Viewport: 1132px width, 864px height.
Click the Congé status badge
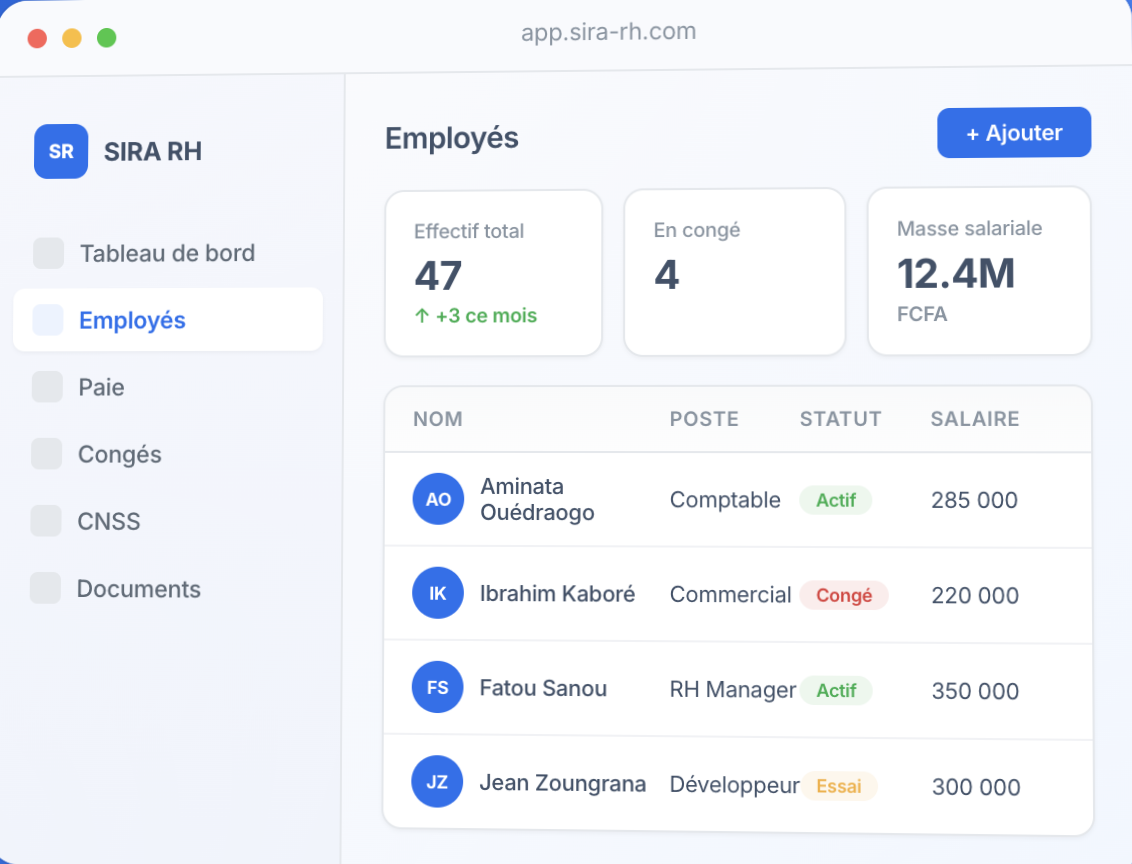point(843,595)
